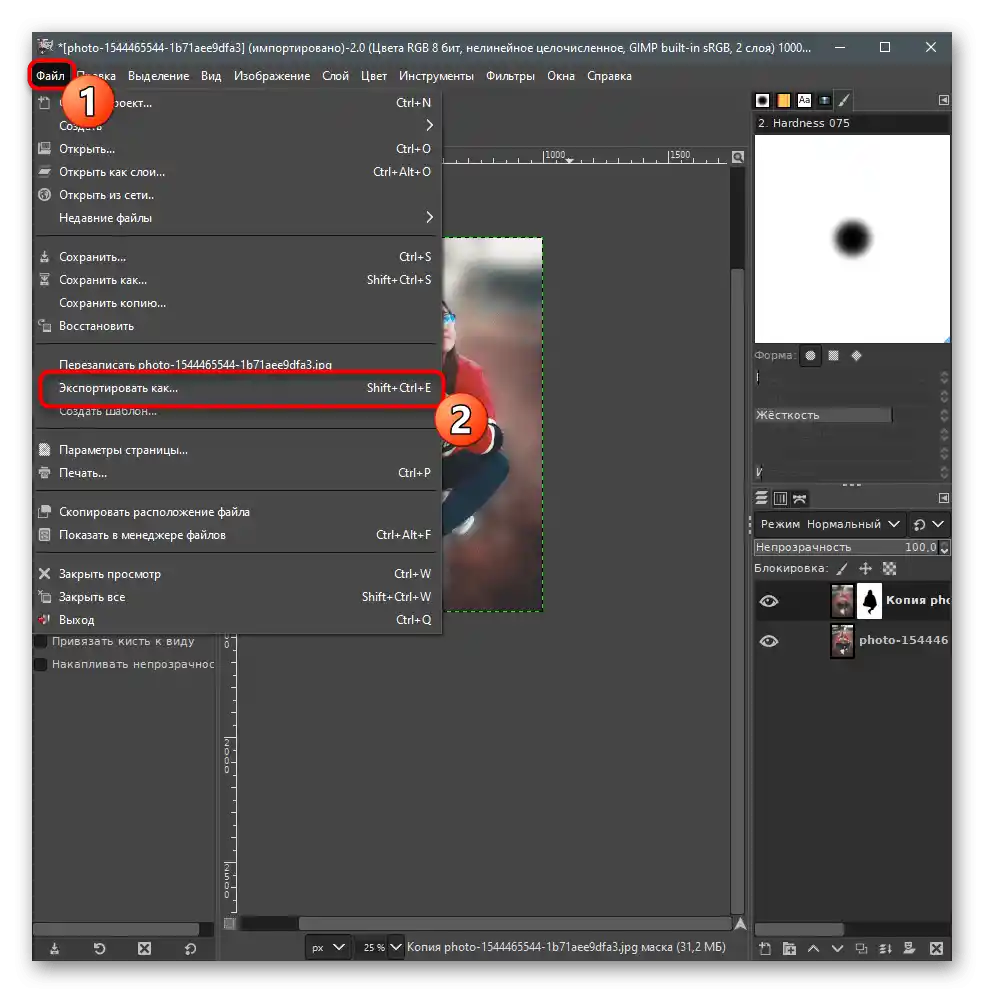984x993 pixels.
Task: Lower the layer with down arrow
Action: pyautogui.click(x=837, y=948)
